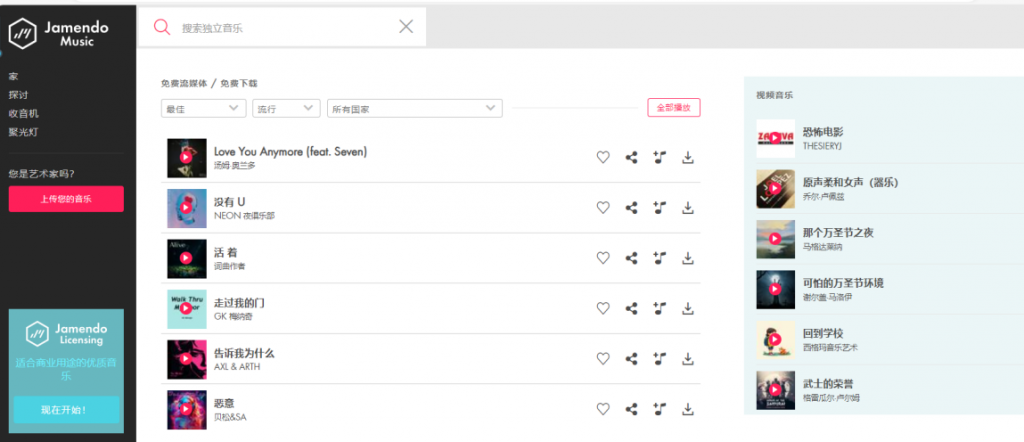Click the 全部播放 button
Screen dimensions: 1024x442
[674, 108]
